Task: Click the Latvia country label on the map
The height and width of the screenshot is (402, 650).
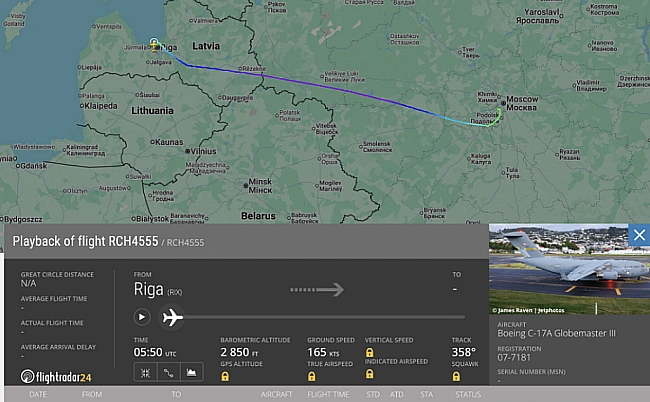Action: coord(206,46)
